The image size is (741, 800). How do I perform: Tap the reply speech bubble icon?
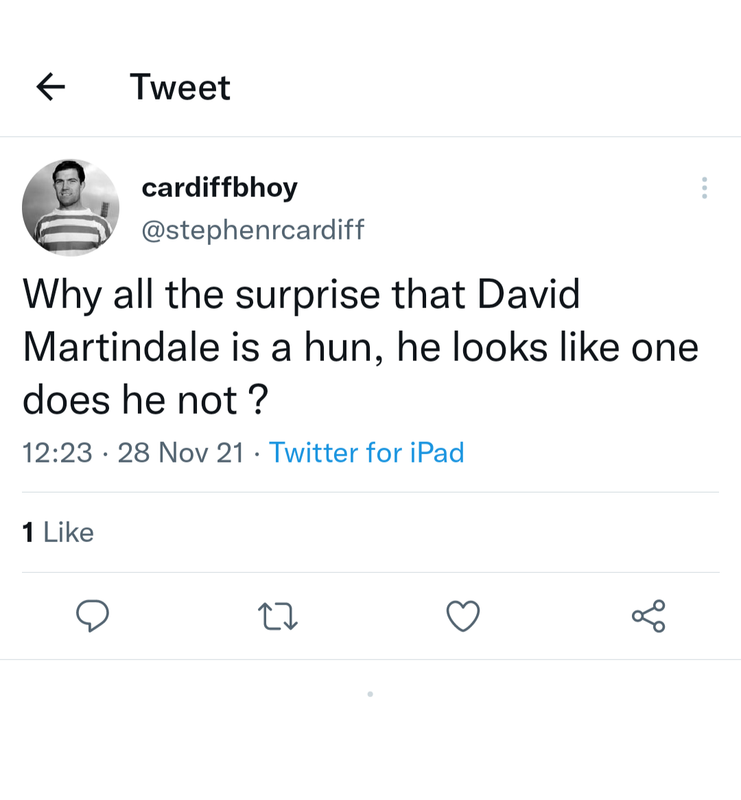coord(92,616)
